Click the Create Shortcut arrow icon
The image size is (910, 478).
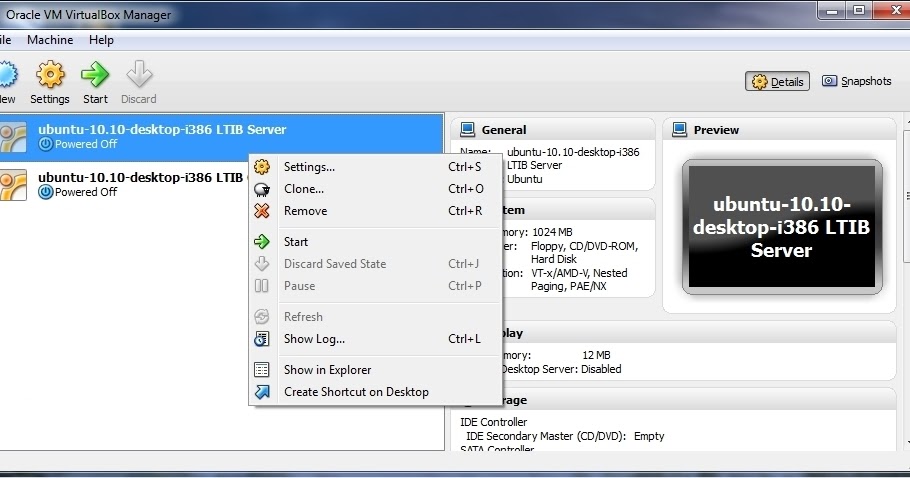click(262, 392)
